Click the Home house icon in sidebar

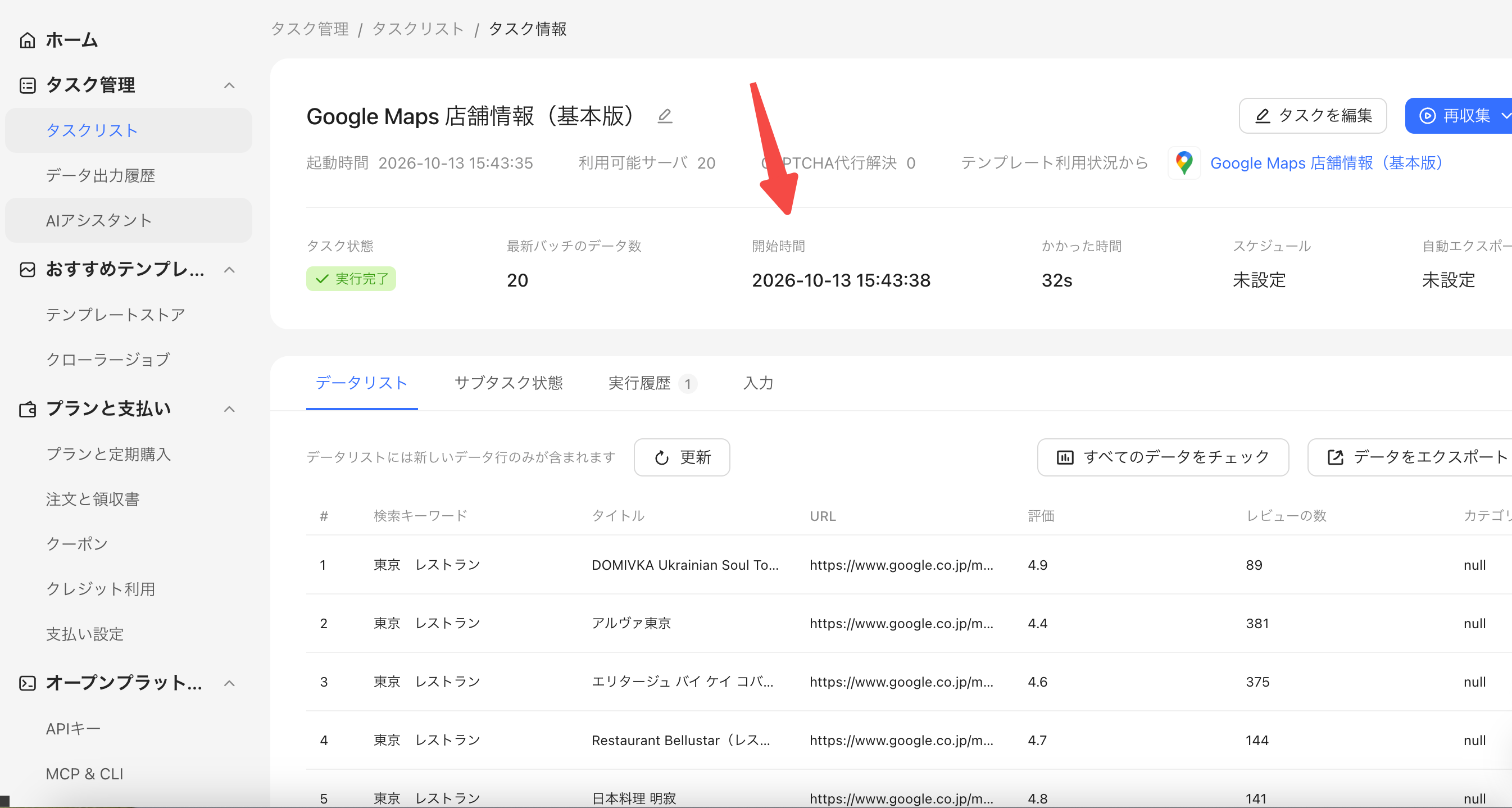28,40
